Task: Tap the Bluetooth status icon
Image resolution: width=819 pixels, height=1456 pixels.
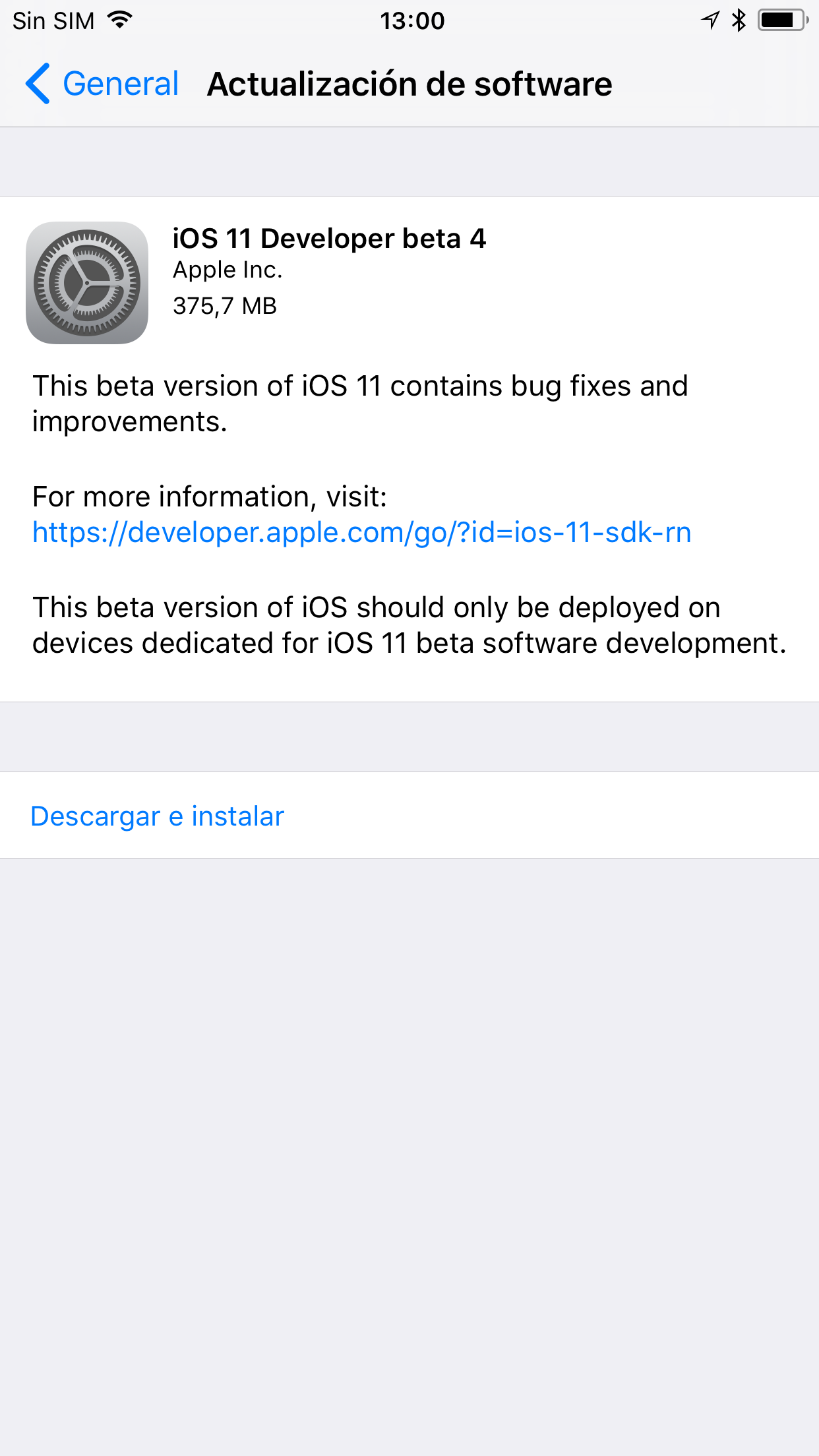Action: pyautogui.click(x=739, y=20)
